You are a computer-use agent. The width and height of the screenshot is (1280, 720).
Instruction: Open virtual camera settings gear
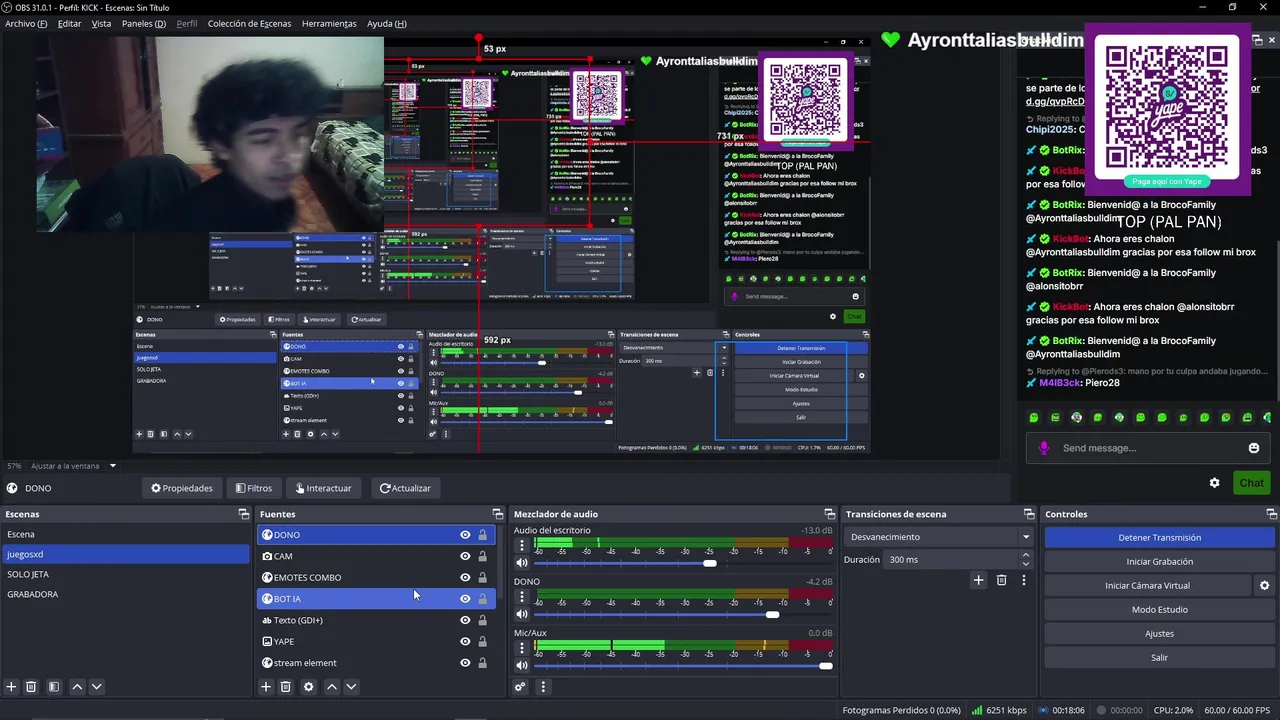[x=1264, y=586]
